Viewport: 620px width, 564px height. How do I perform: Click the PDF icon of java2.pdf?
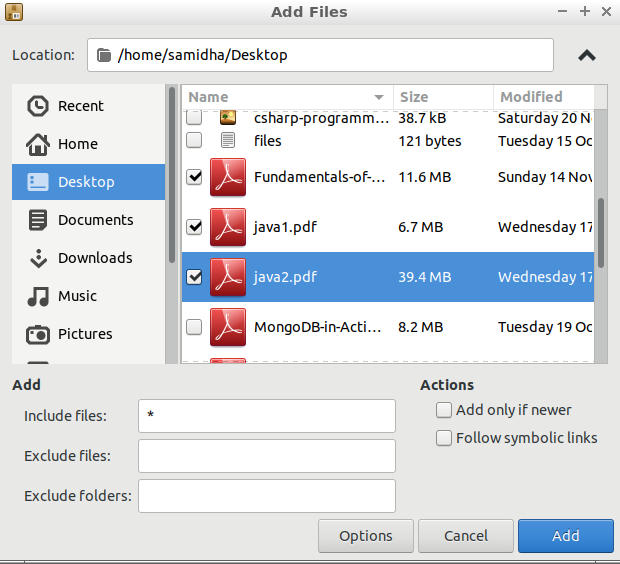click(x=228, y=277)
